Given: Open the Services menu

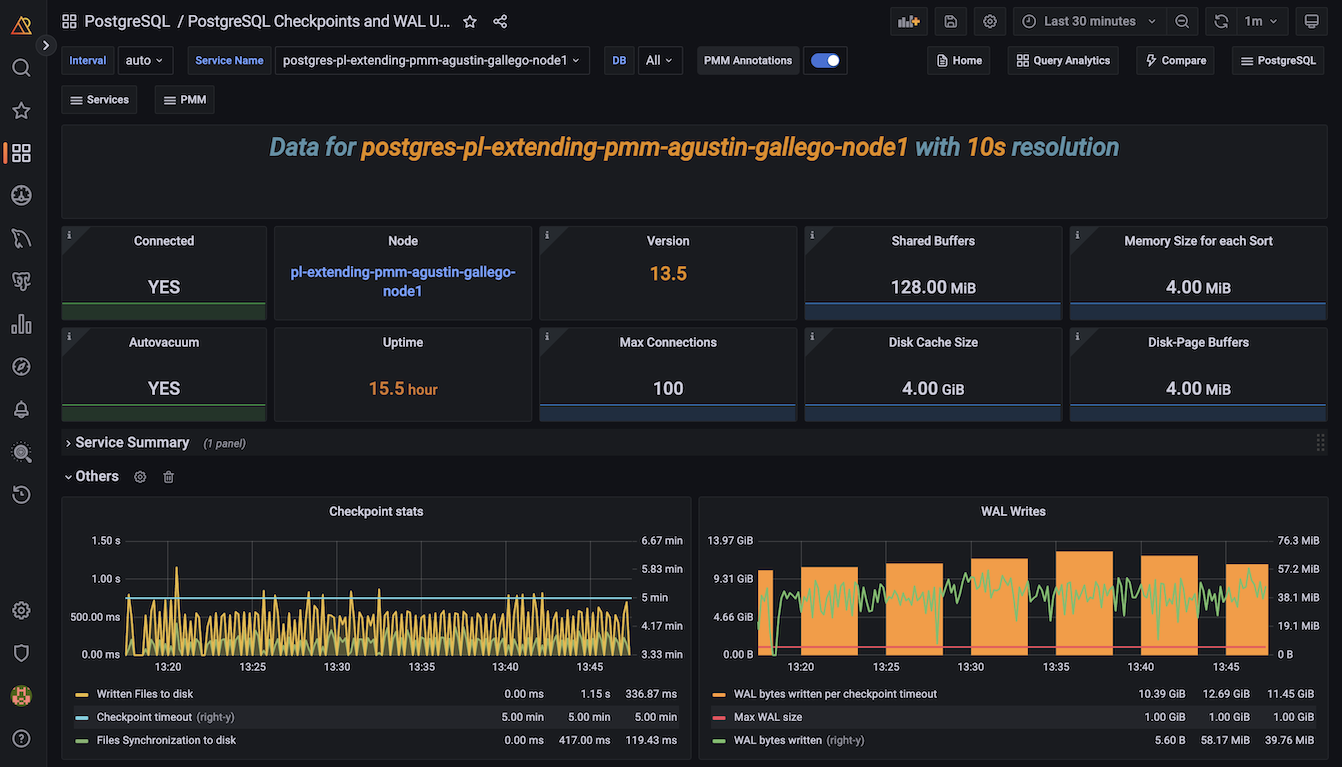Looking at the screenshot, I should pos(99,100).
